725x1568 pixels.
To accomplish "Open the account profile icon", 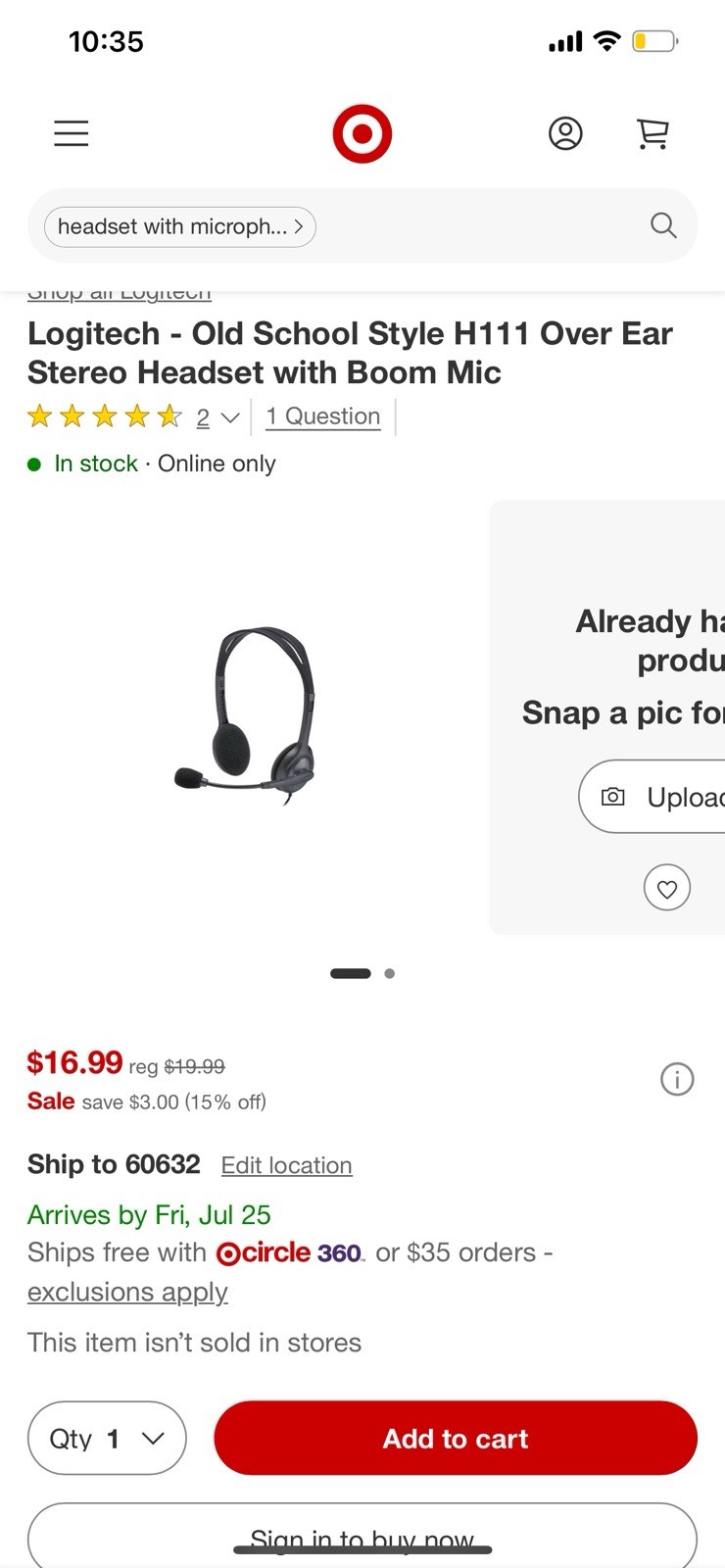I will pyautogui.click(x=565, y=133).
